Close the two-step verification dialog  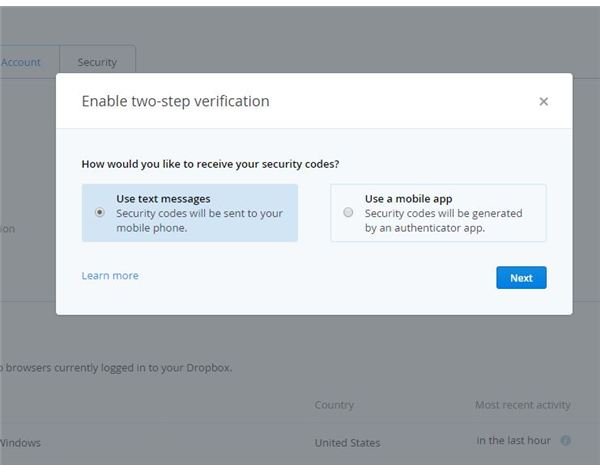pyautogui.click(x=543, y=101)
